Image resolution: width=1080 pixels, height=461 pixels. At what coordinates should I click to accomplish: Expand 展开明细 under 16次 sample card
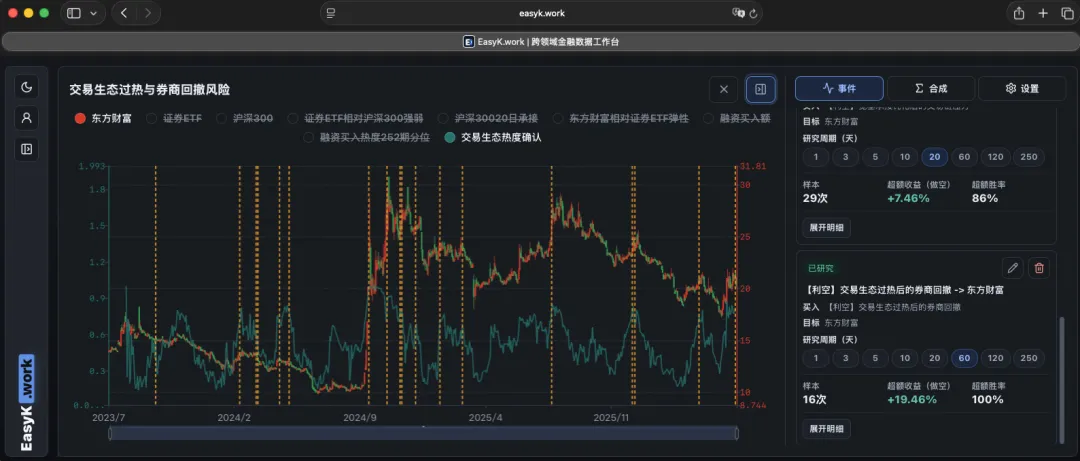pos(827,429)
